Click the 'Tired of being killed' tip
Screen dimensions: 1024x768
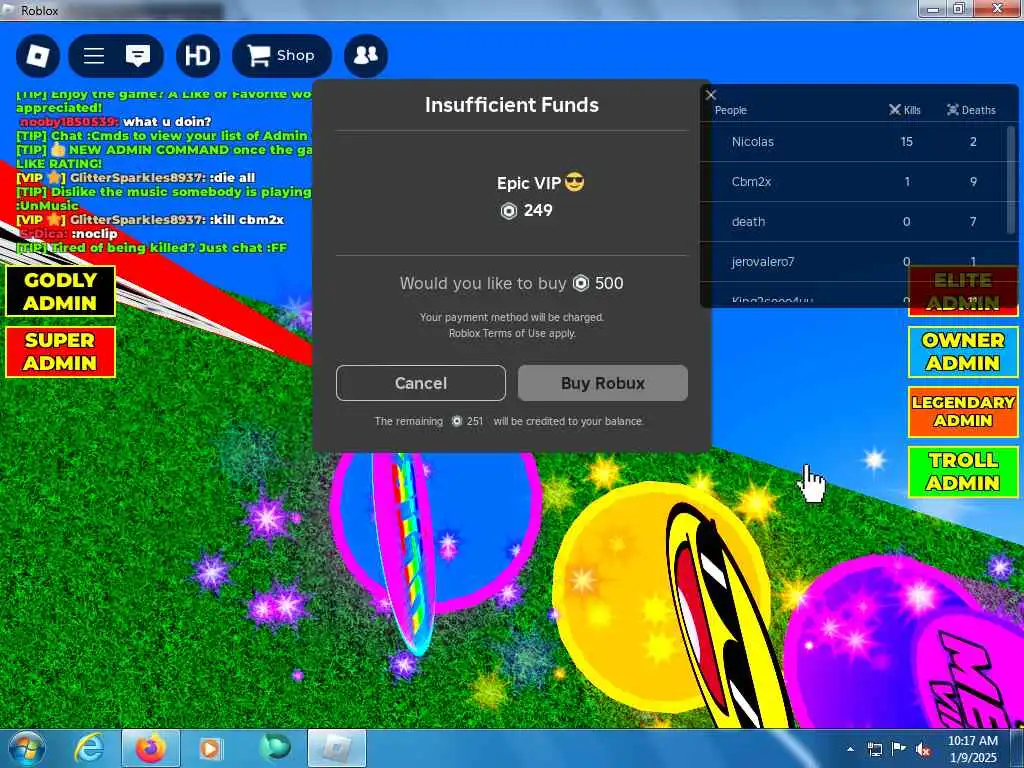click(x=151, y=248)
